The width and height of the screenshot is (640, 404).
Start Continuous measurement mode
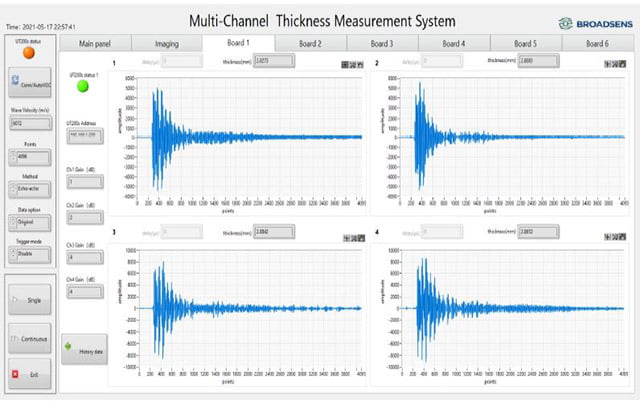[x=27, y=338]
